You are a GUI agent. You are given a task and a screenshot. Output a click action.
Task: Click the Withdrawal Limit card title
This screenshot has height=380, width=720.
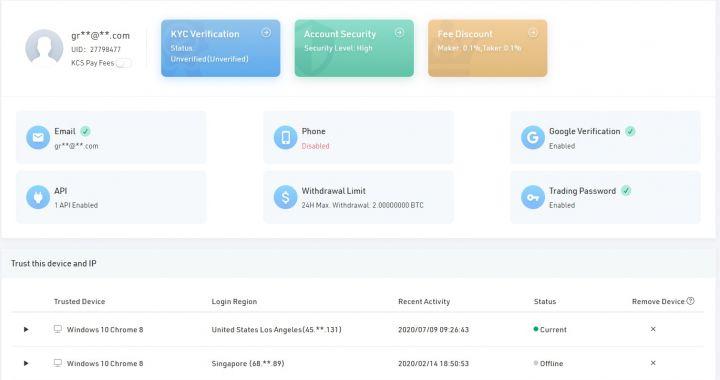[x=333, y=190]
